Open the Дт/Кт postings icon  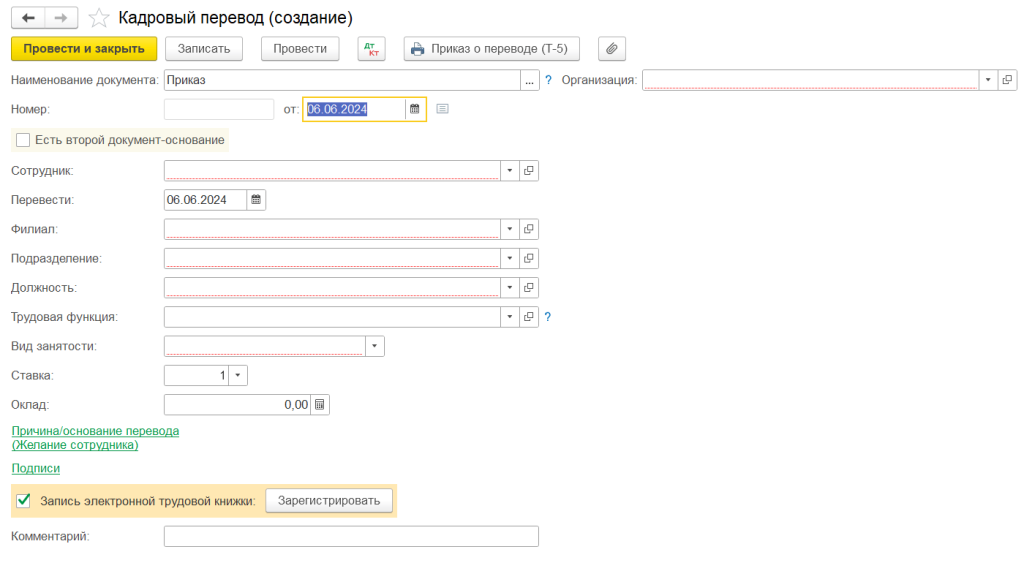click(x=371, y=48)
